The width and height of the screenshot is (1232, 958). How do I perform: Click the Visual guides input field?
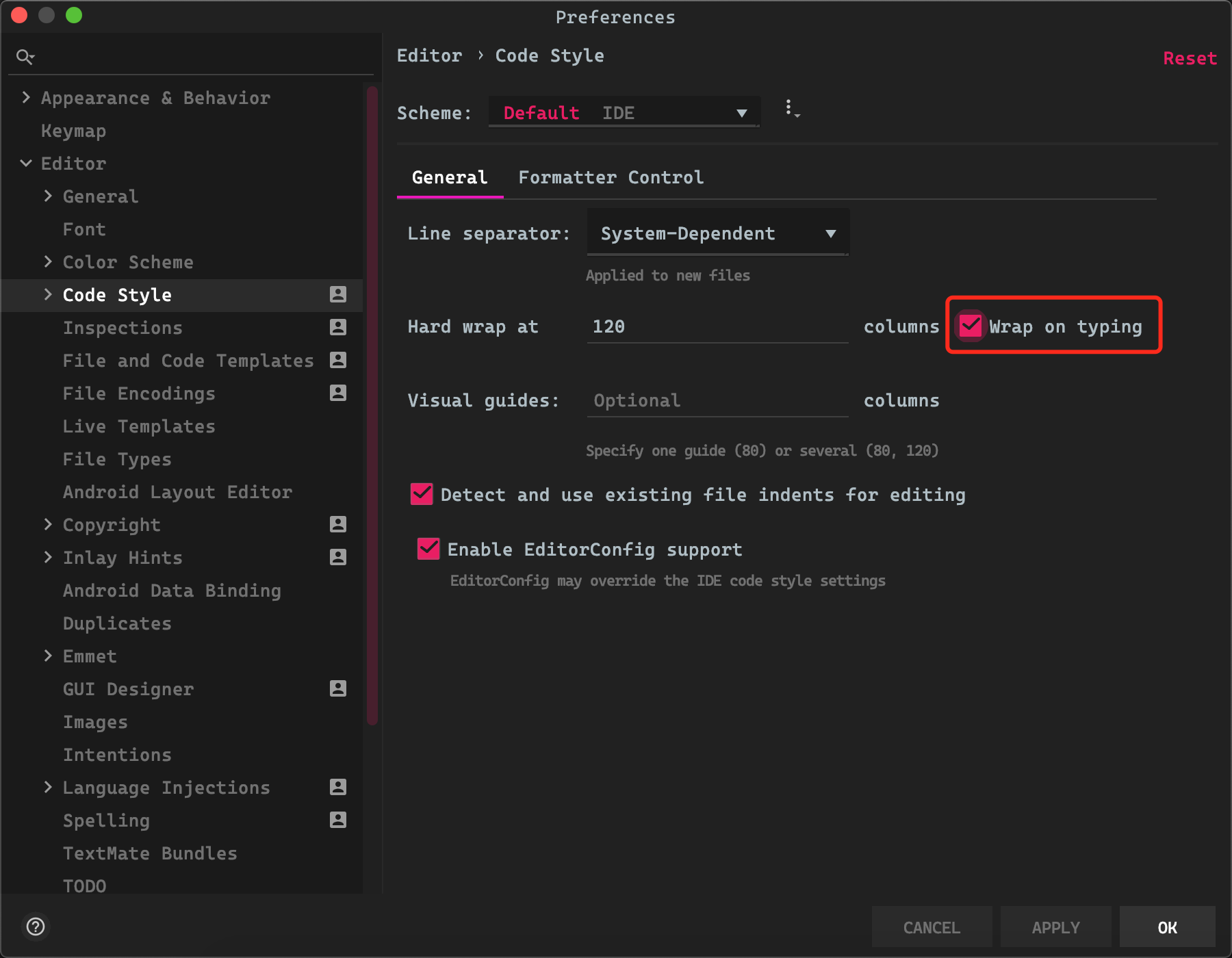[x=717, y=400]
